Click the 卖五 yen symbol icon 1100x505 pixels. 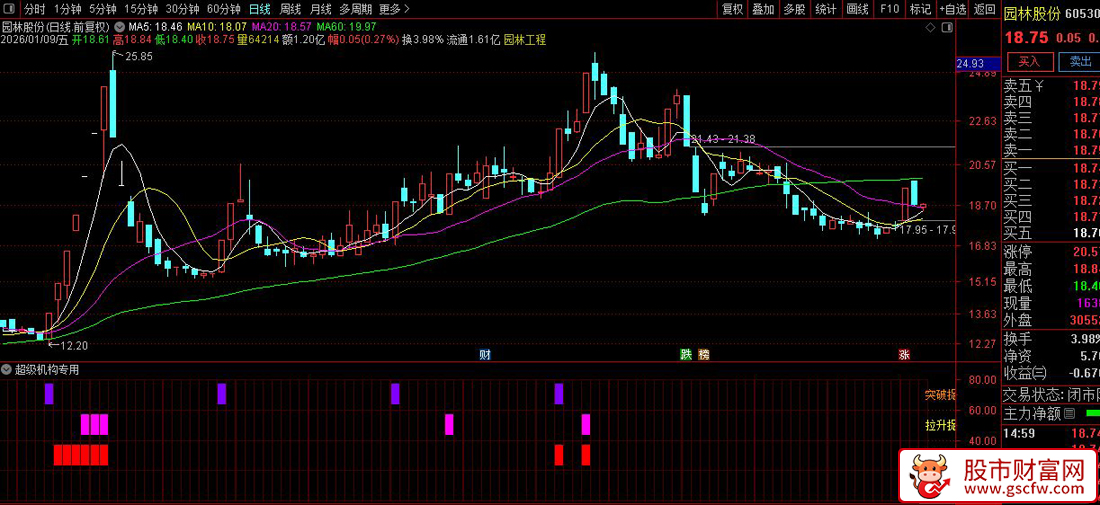[1039, 85]
